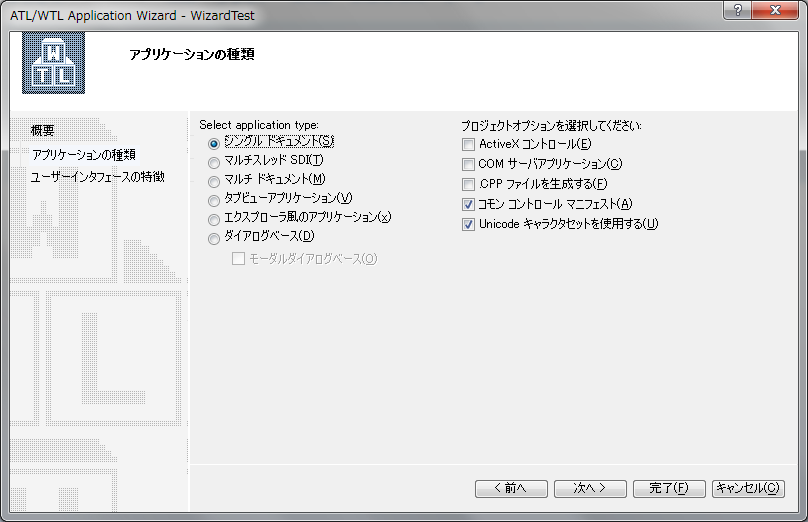Select シングル ドキュメント(S) radio button
The width and height of the screenshot is (808, 522).
(x=214, y=144)
